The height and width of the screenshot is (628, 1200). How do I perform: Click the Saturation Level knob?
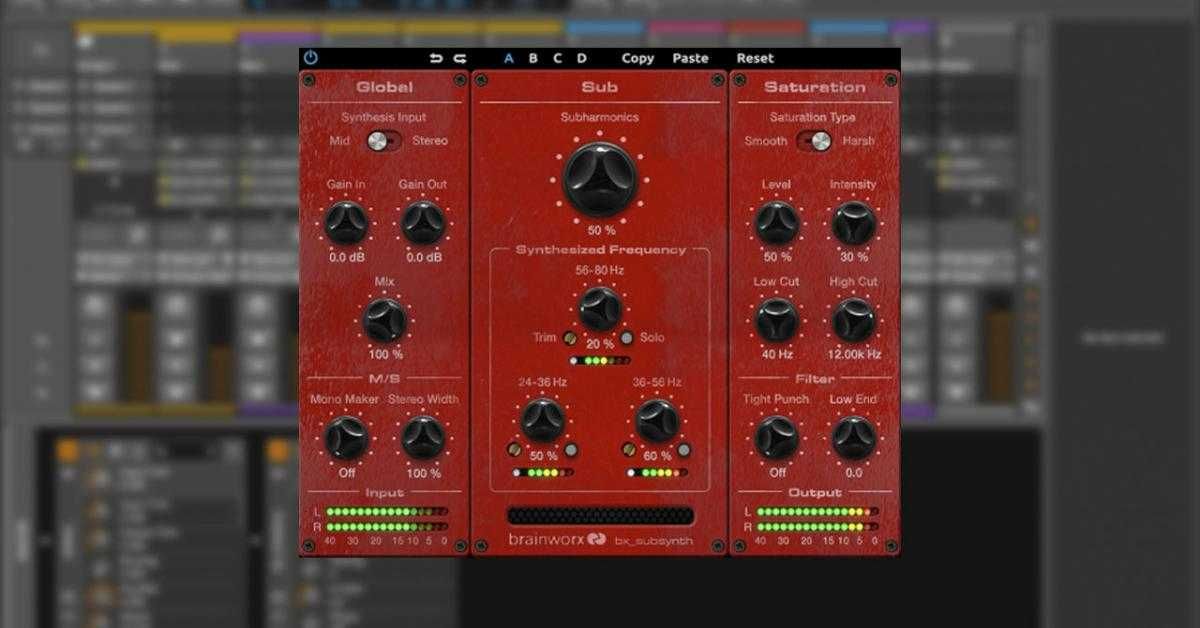(x=777, y=222)
